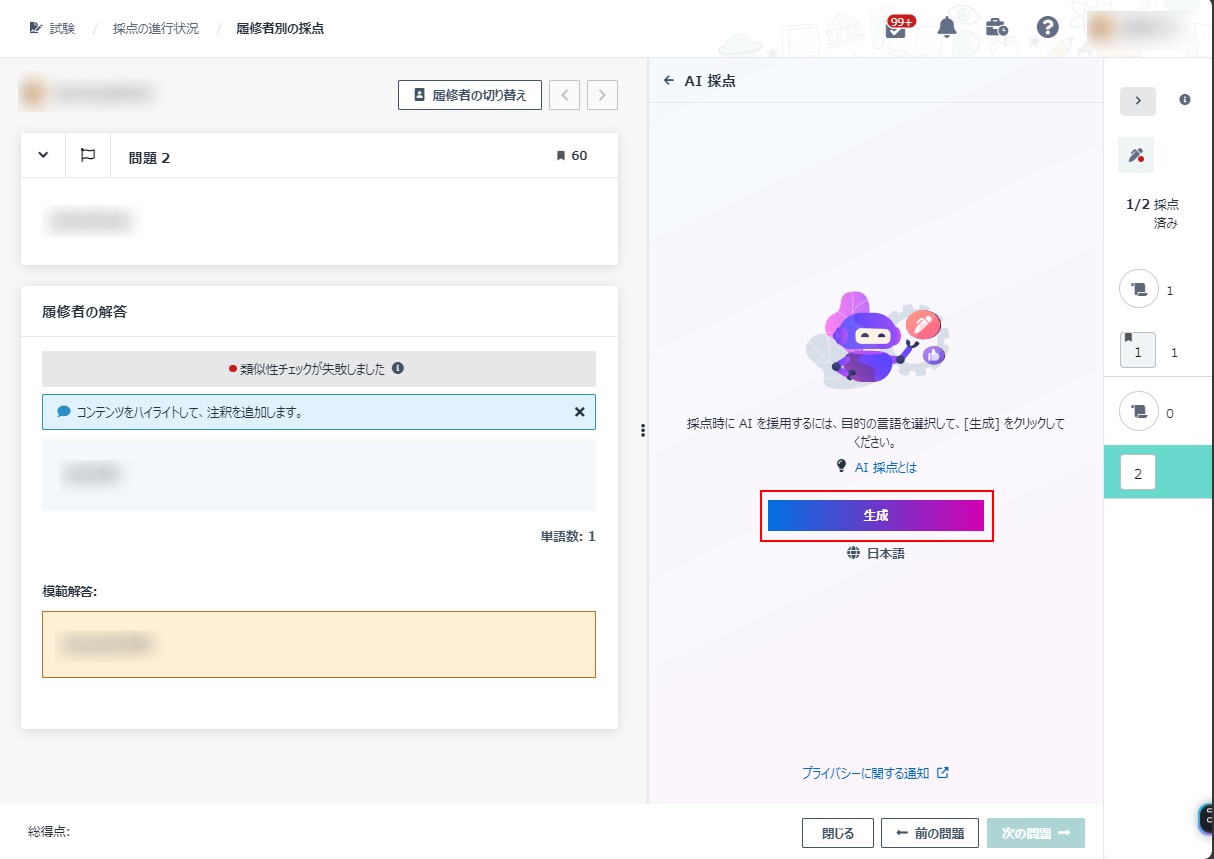This screenshot has height=859, width=1214.
Task: Dismiss the annotation hint banner
Action: (x=579, y=412)
